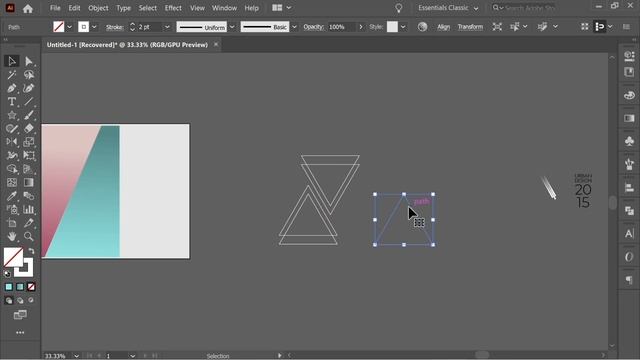Screen dimensions: 640x360
Task: Expand the fill color dropdown
Action: click(x=69, y=27)
